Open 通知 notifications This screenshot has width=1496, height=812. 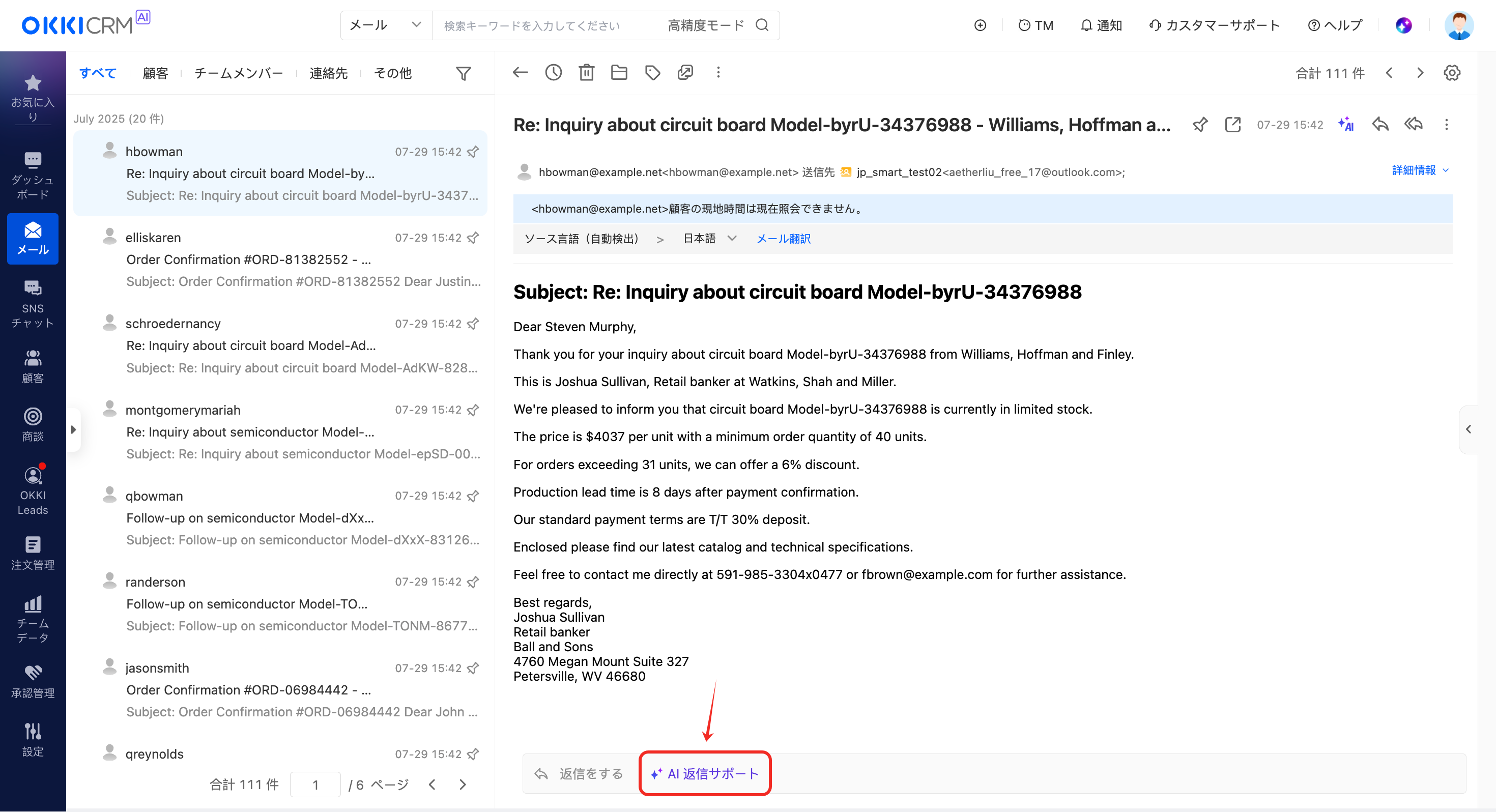(x=1101, y=25)
